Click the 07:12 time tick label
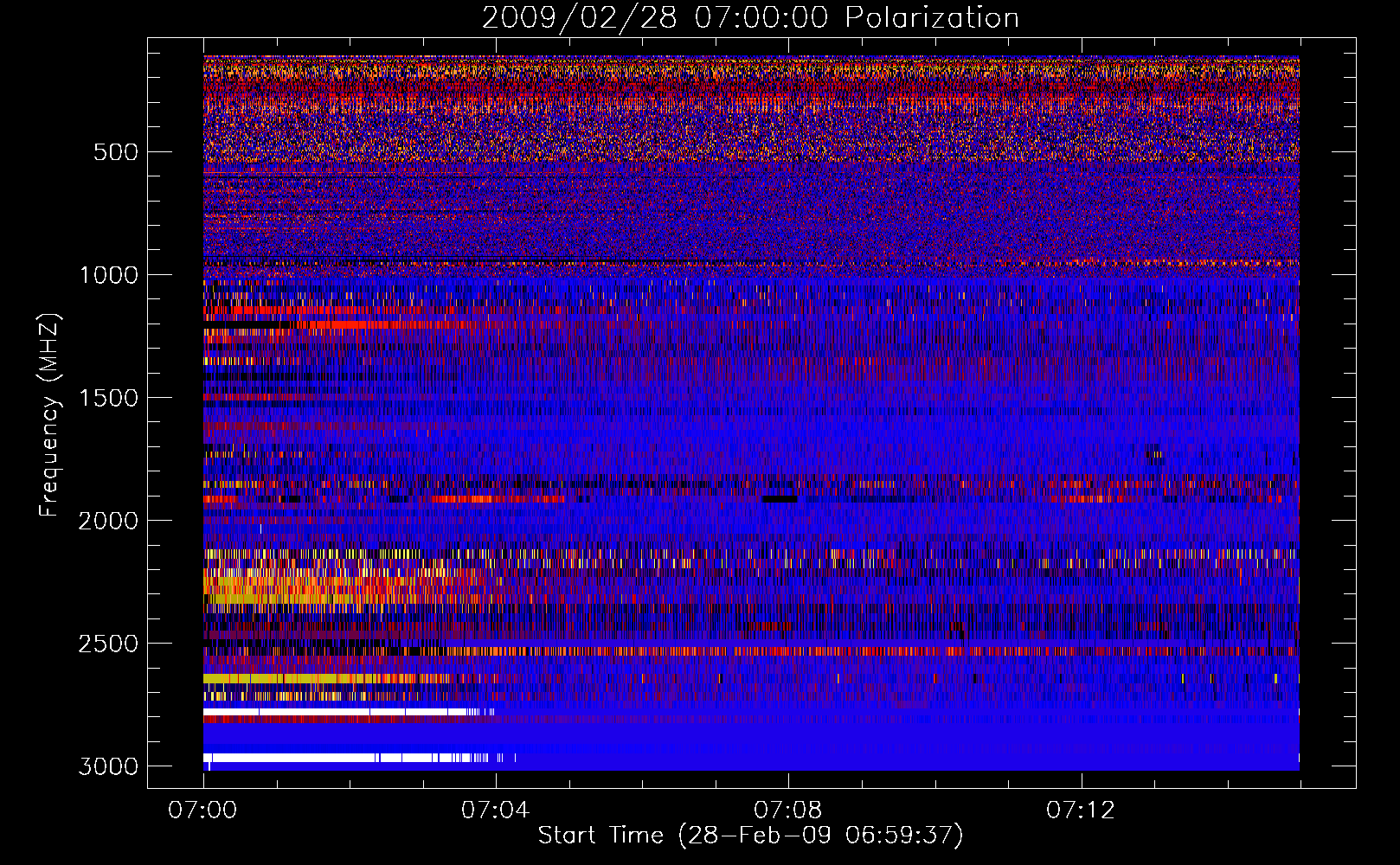The height and width of the screenshot is (865, 1400). [x=1081, y=811]
